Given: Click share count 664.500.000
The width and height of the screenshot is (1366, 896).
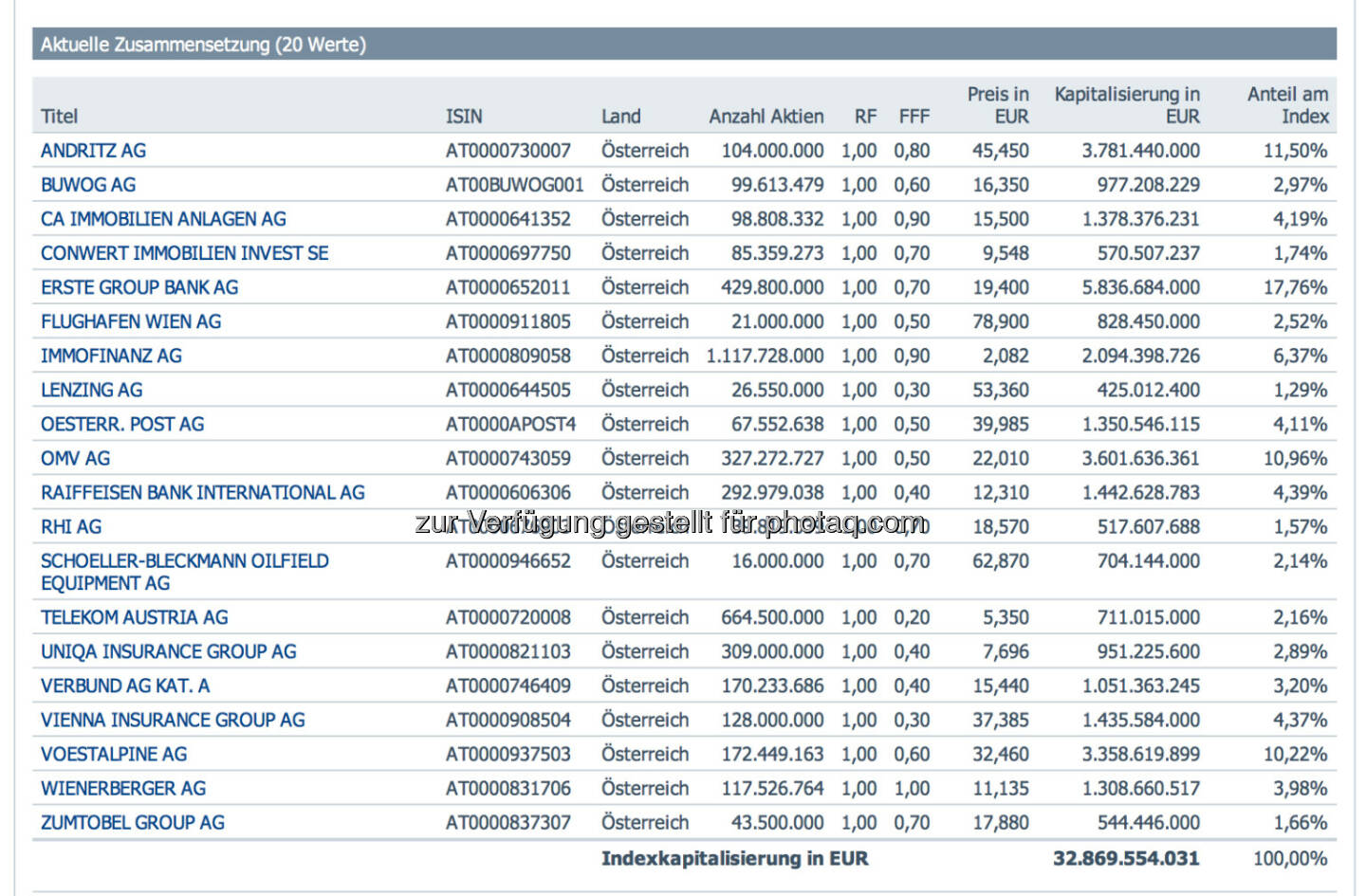Looking at the screenshot, I should click(x=772, y=617).
